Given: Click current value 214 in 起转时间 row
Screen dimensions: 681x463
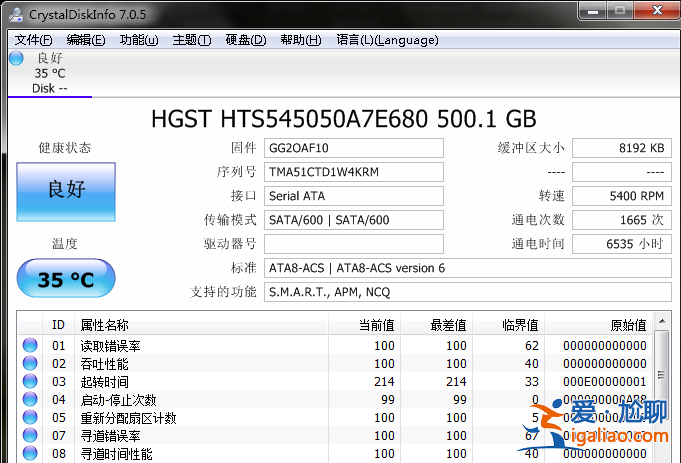Looking at the screenshot, I should pos(384,382).
